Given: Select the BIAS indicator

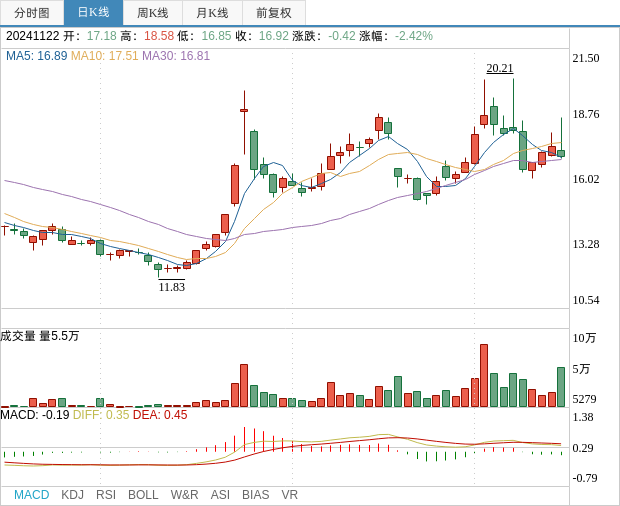Looking at the screenshot, I should coord(255,495).
